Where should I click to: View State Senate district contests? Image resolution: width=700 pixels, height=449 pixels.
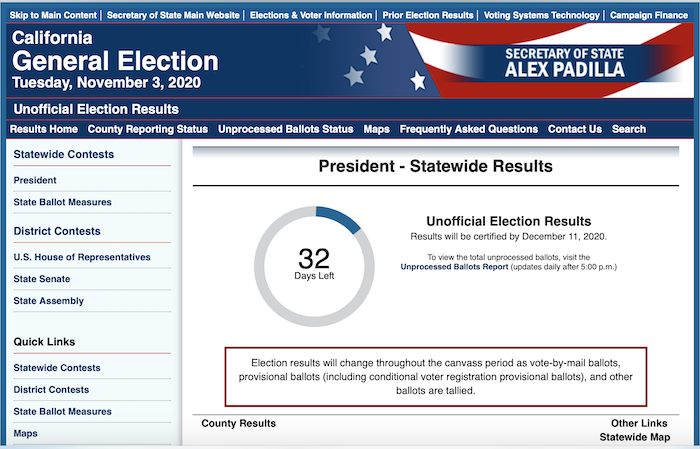tap(42, 279)
